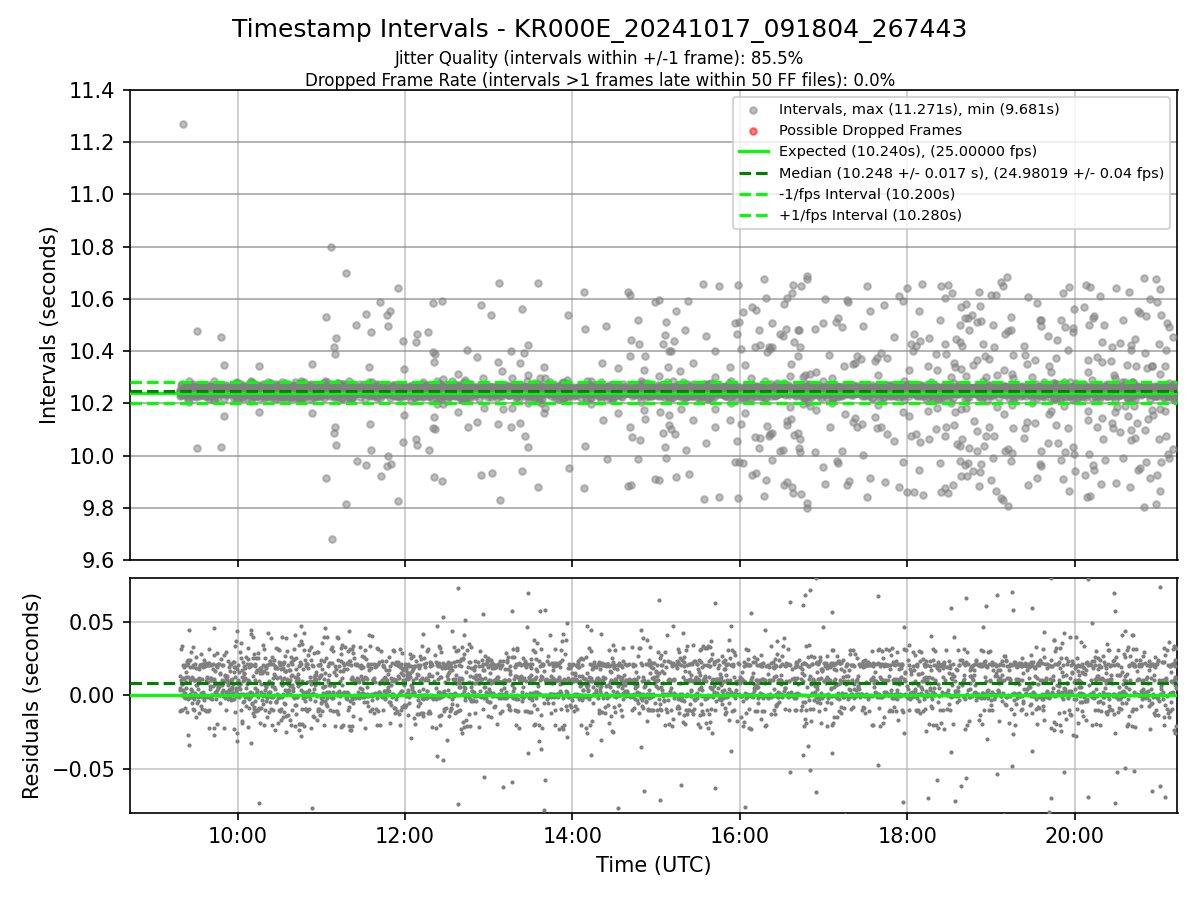Click the maximum interval outlier point near 11.27s
The image size is (1200, 900).
[x=183, y=124]
